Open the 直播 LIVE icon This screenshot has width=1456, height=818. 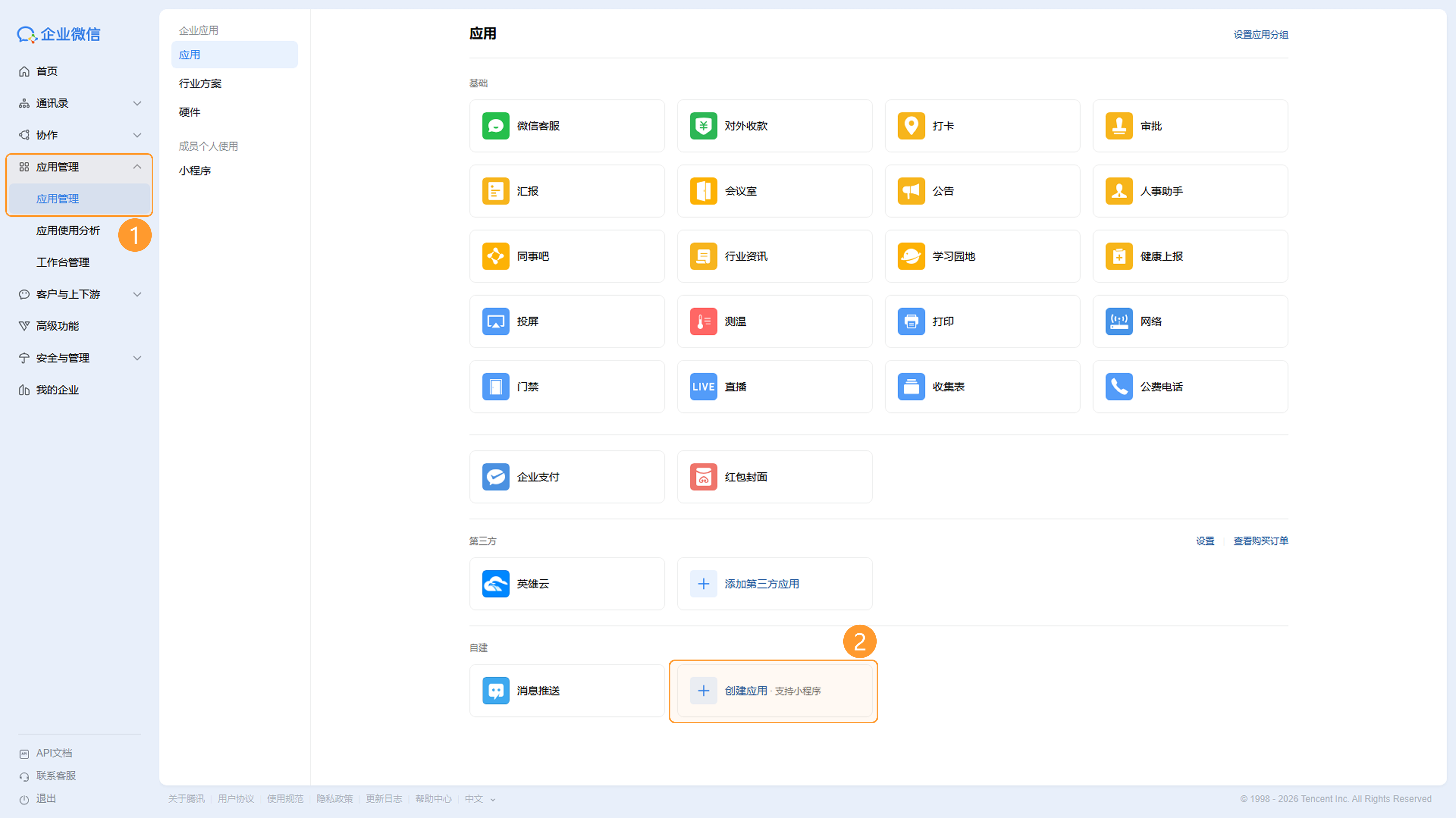point(703,386)
